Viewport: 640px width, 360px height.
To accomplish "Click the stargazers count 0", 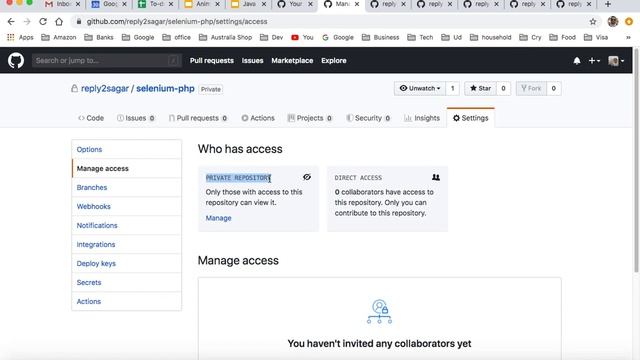I will pyautogui.click(x=503, y=88).
